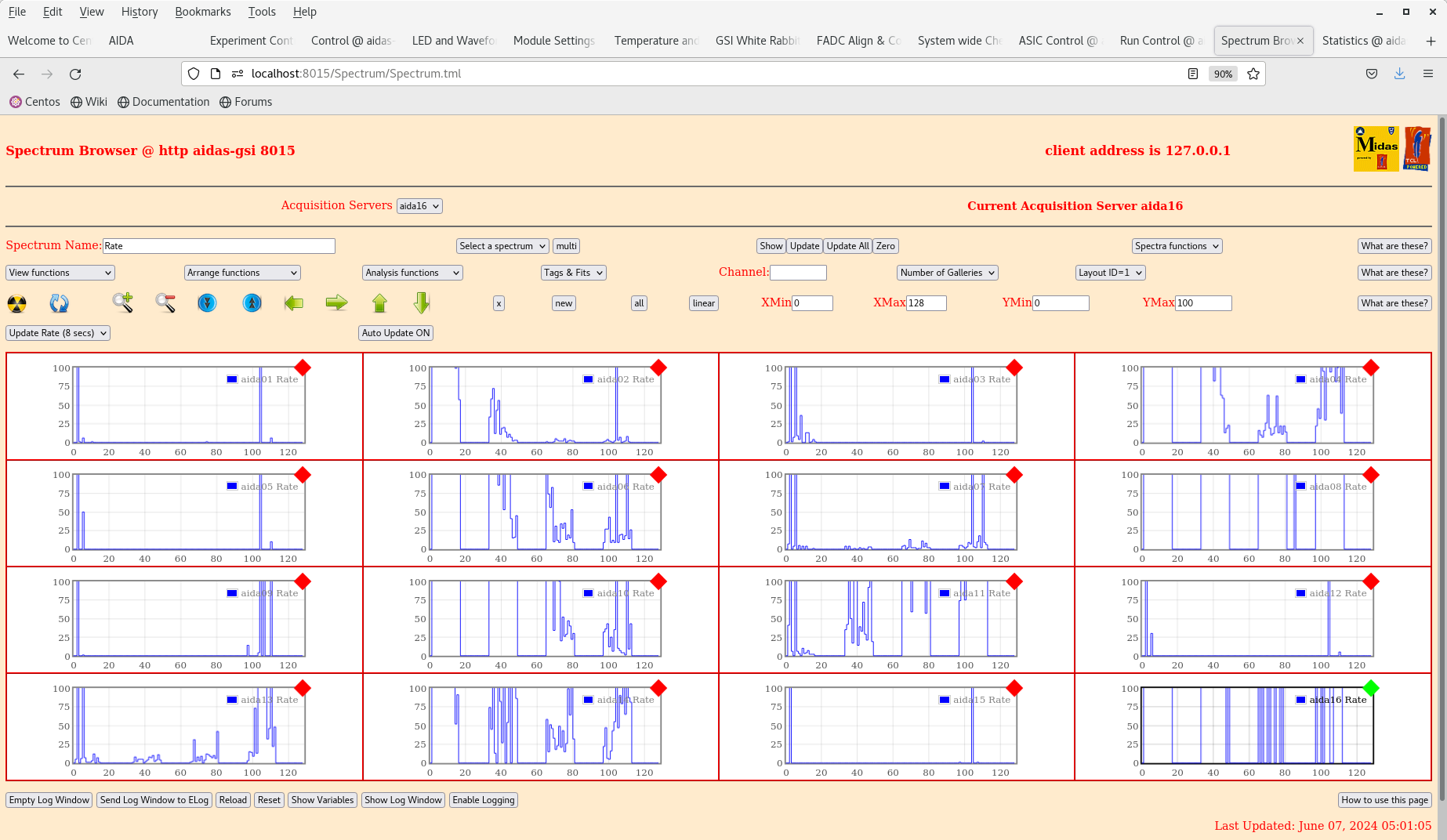The image size is (1447, 840).
Task: Open the Number of Galleries dropdown
Action: (x=947, y=273)
